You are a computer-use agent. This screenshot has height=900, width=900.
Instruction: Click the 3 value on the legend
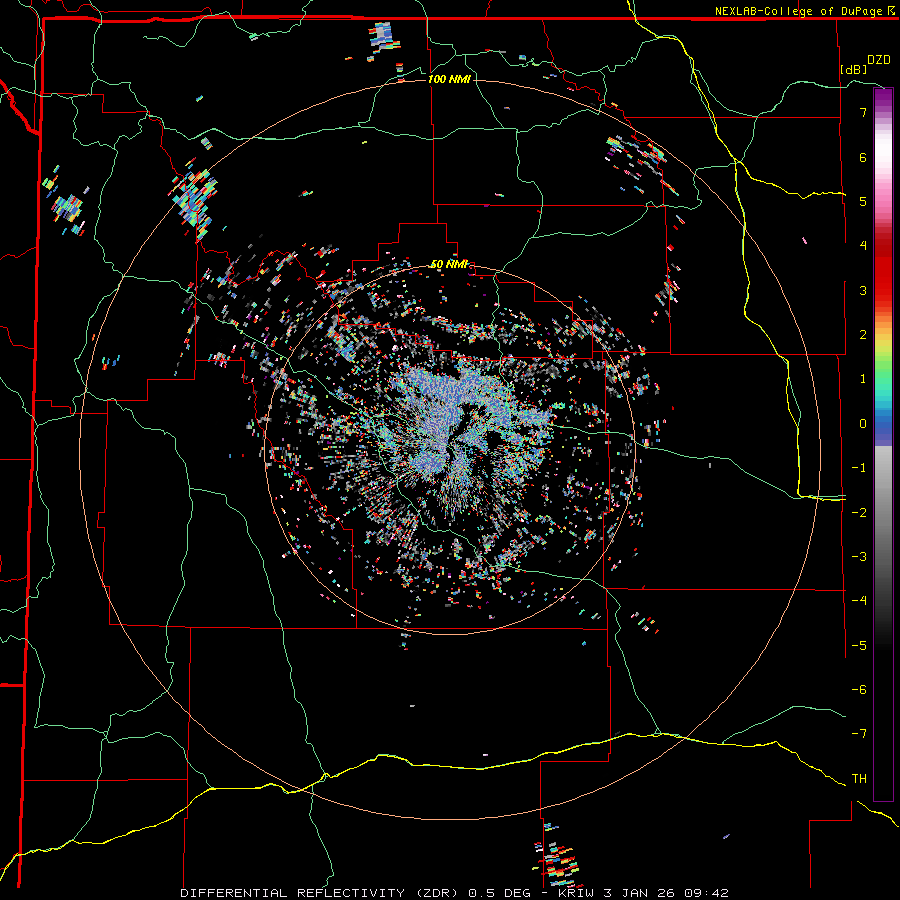[x=863, y=290]
